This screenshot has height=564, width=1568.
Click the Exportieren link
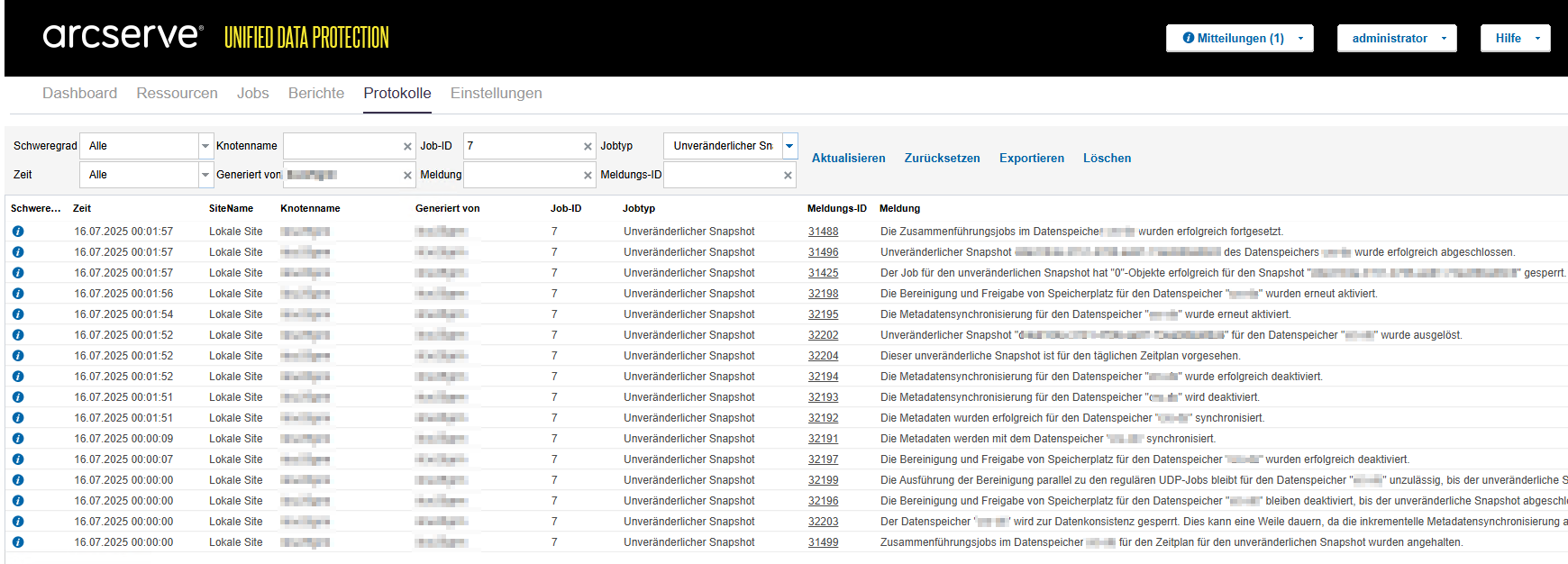[1031, 158]
